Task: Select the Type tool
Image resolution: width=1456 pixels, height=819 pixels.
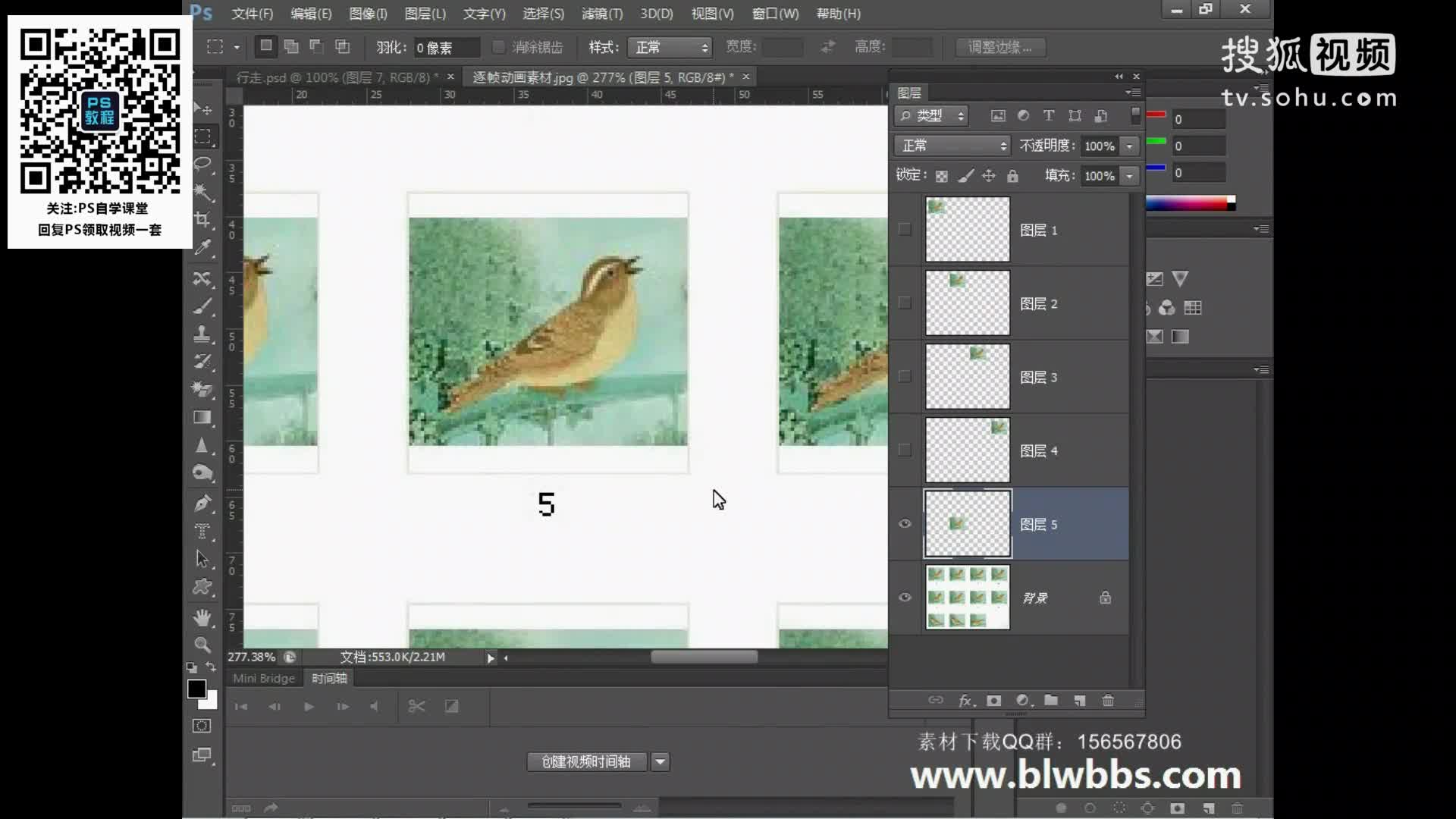Action: [202, 532]
